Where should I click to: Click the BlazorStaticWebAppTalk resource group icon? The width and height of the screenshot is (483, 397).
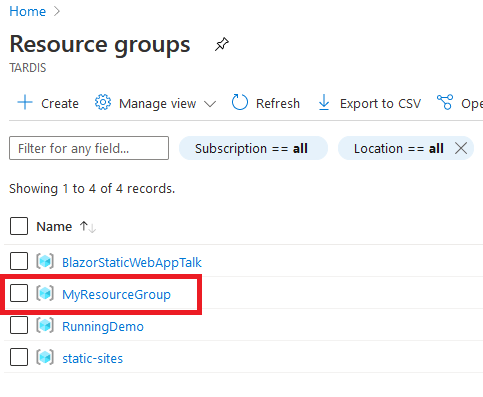pos(45,261)
